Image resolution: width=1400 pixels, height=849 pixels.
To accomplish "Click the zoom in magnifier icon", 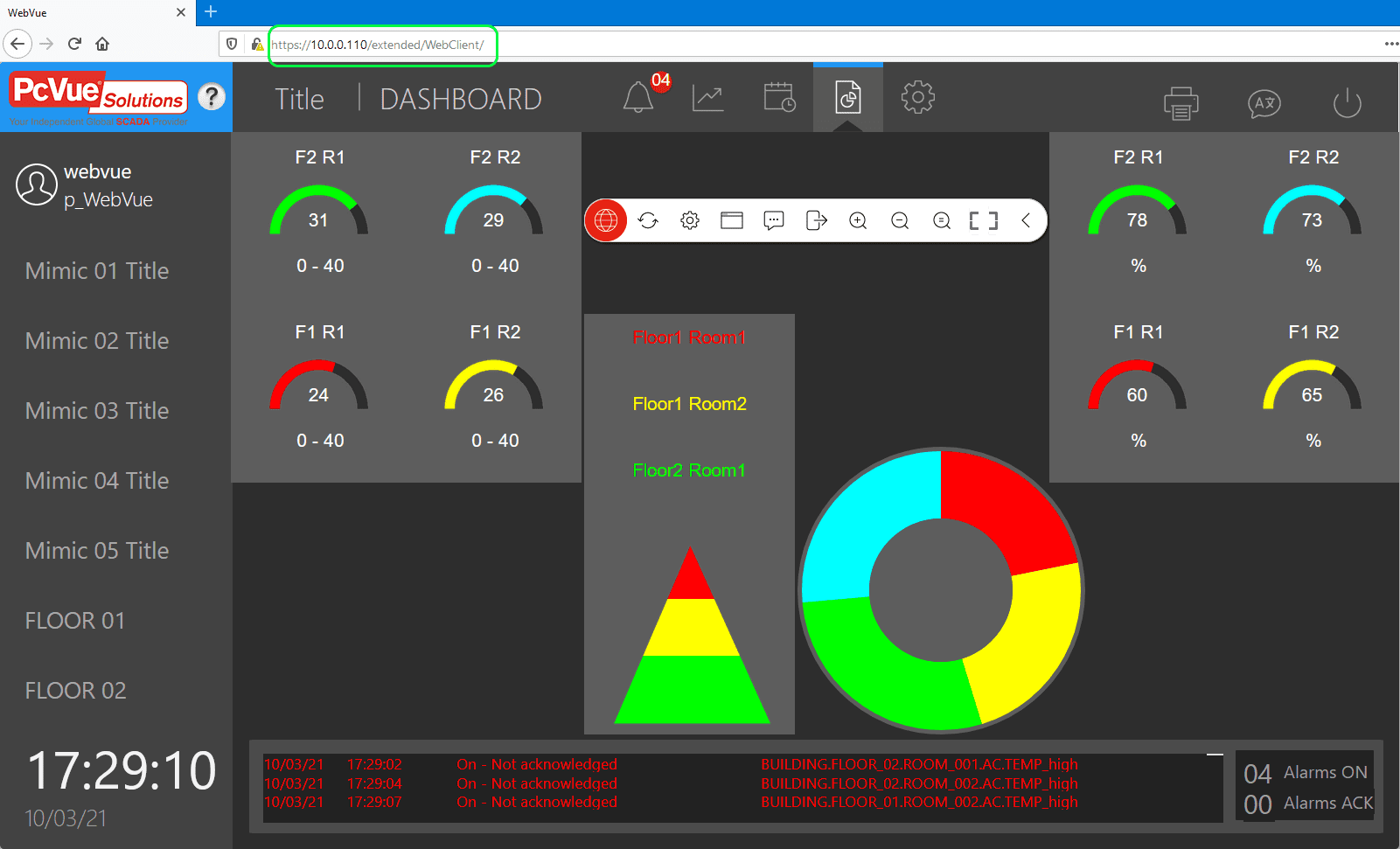I will click(x=858, y=220).
